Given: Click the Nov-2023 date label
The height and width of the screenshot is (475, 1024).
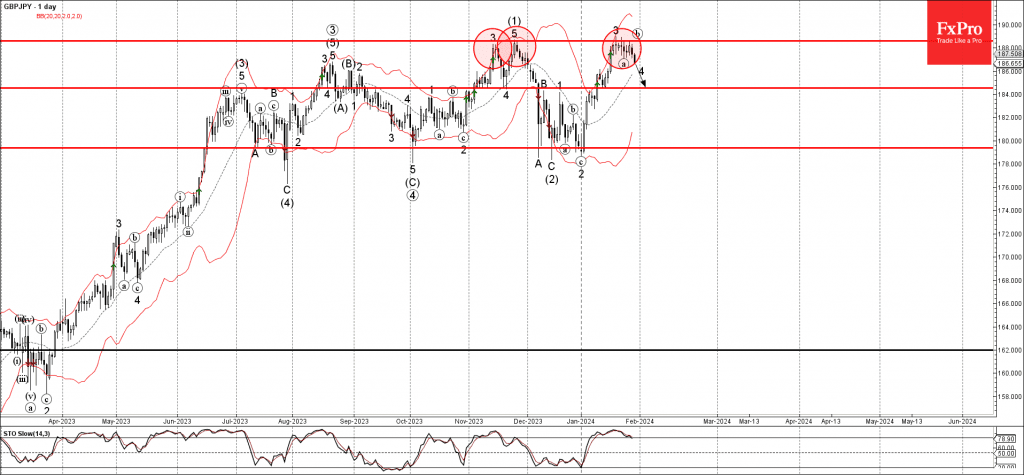Looking at the screenshot, I should click(468, 422).
